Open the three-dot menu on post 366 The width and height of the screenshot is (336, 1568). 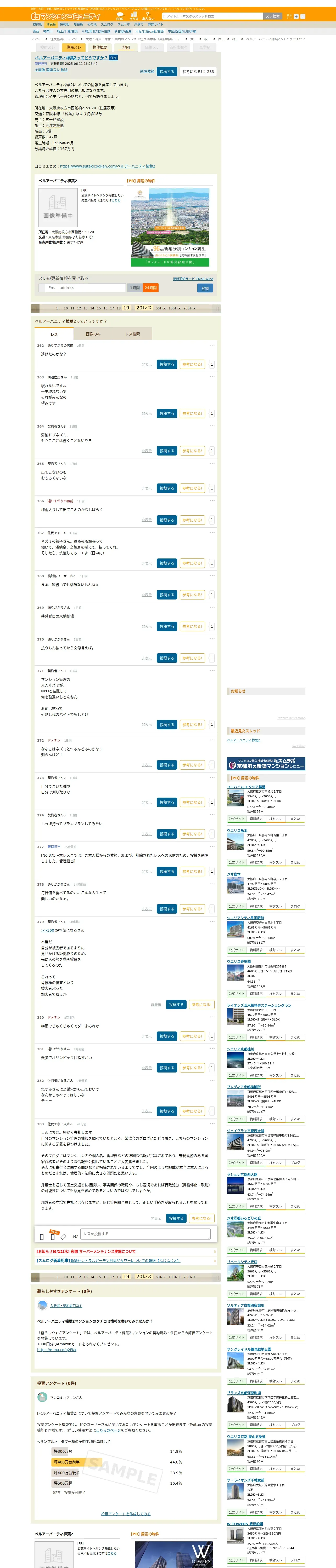point(212,501)
